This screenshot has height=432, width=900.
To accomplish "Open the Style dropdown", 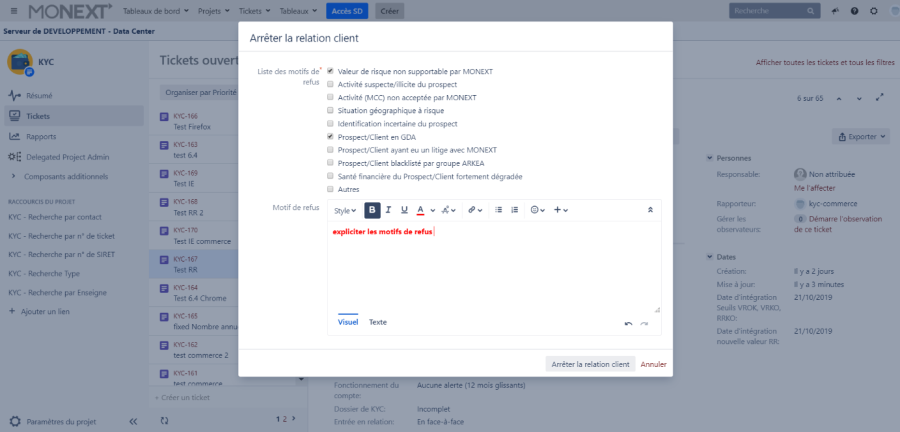I will (x=345, y=210).
